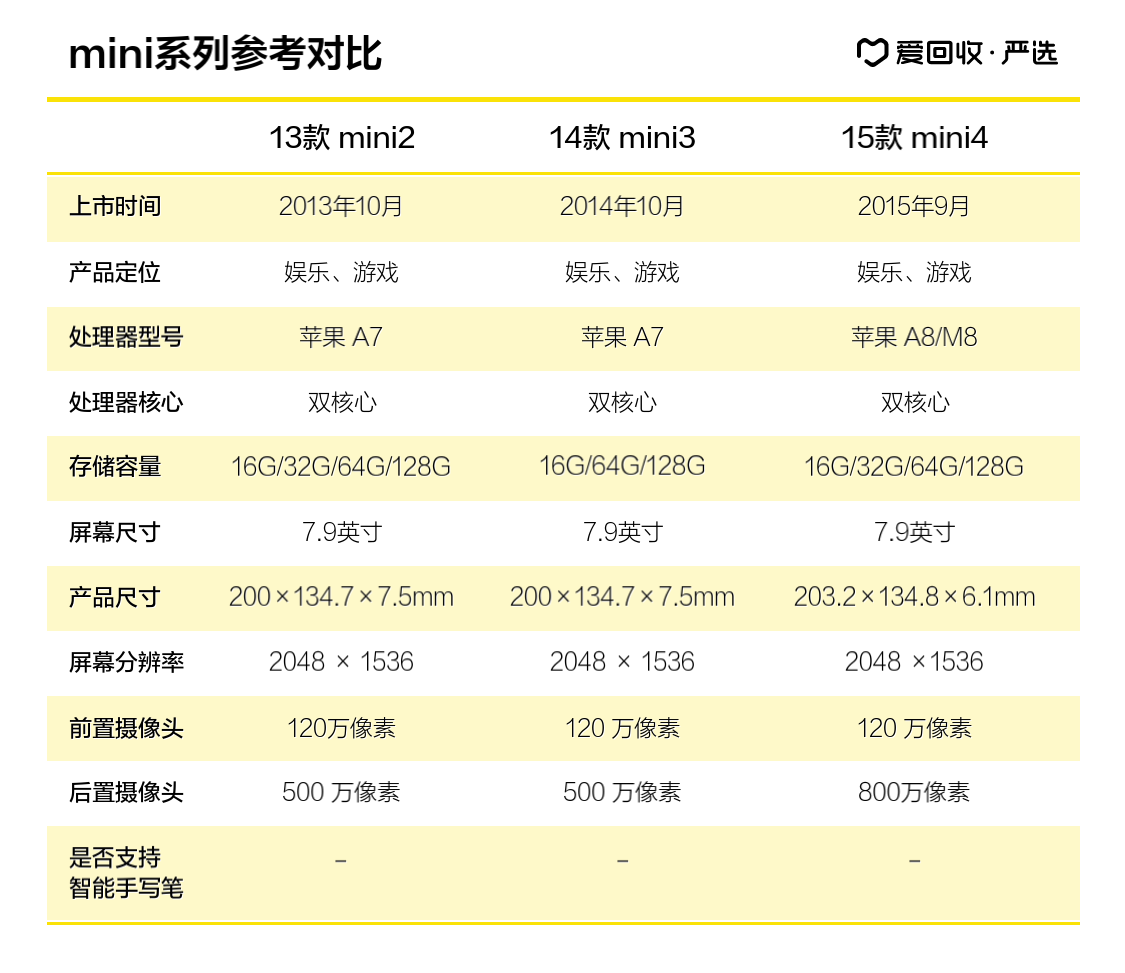Select the 2013年10月 release date cell
This screenshot has width=1125, height=973.
(x=341, y=207)
